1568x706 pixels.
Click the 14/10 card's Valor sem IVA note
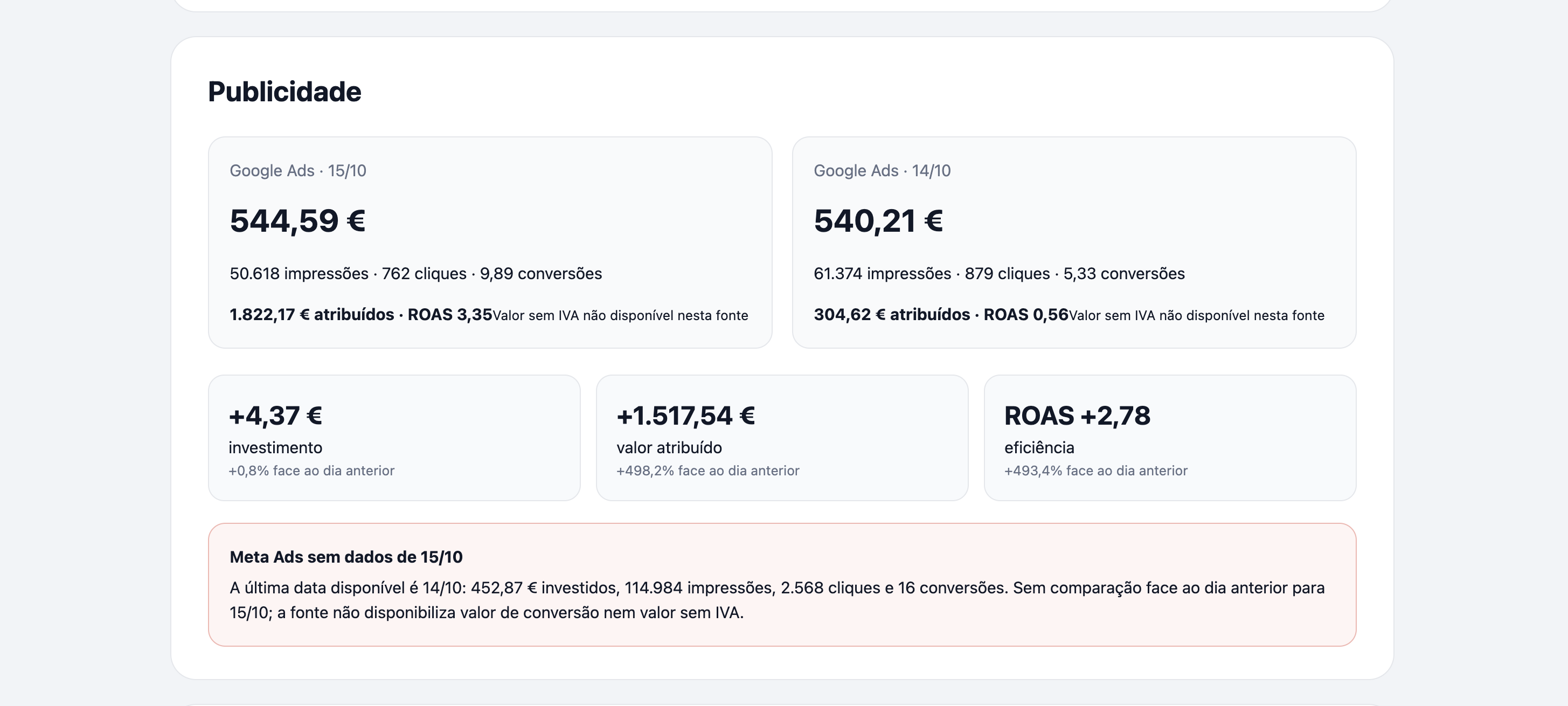[1197, 315]
